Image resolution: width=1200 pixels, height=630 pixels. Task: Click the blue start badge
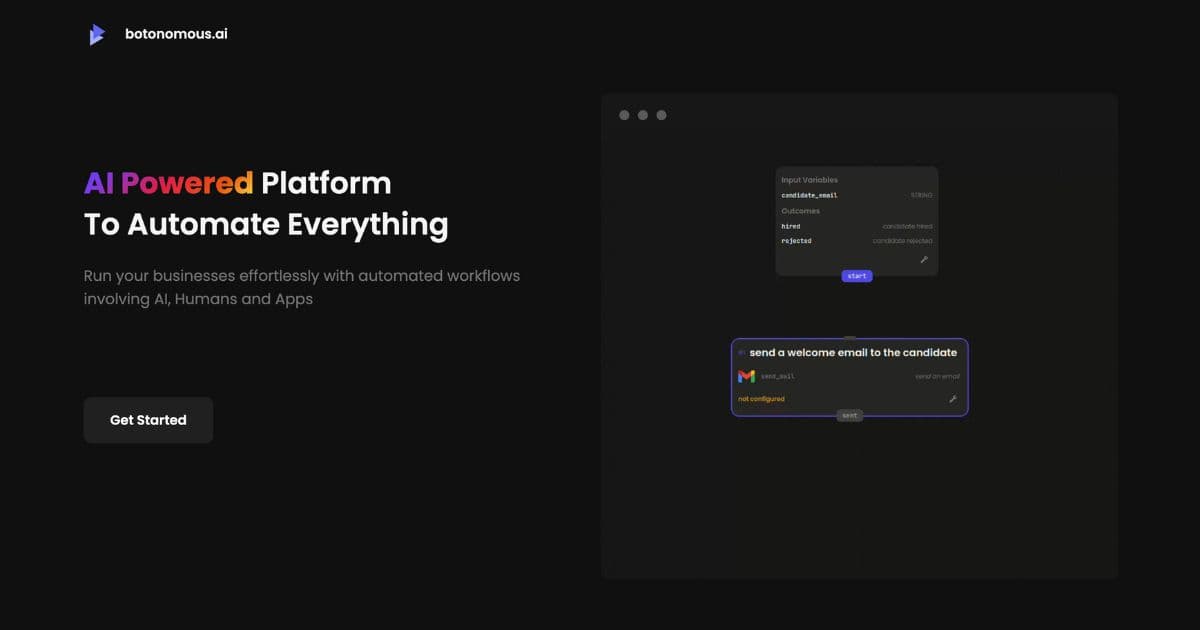tap(857, 276)
